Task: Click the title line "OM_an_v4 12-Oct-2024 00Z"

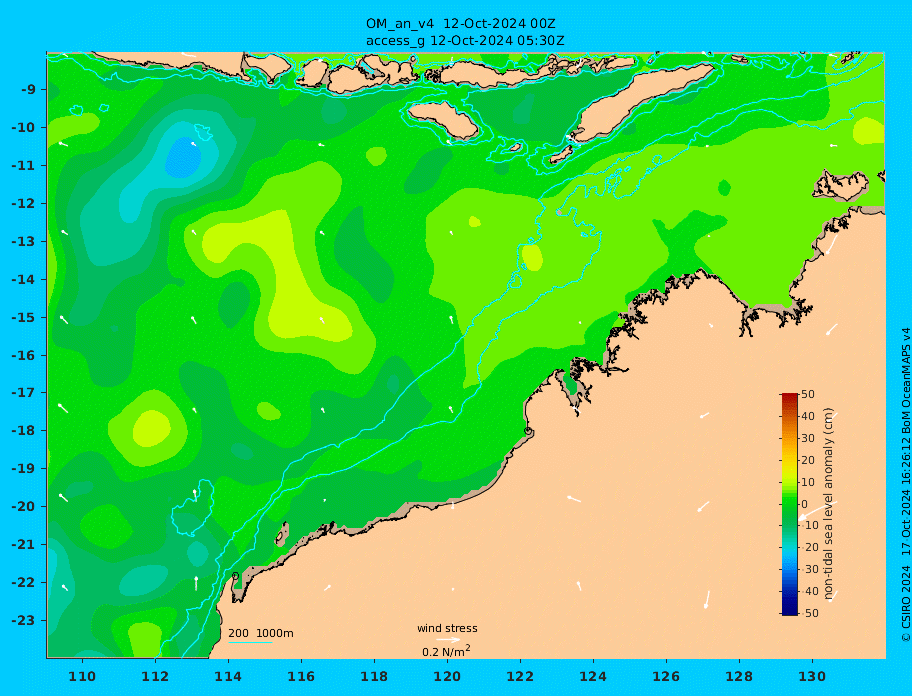Action: 461,24
